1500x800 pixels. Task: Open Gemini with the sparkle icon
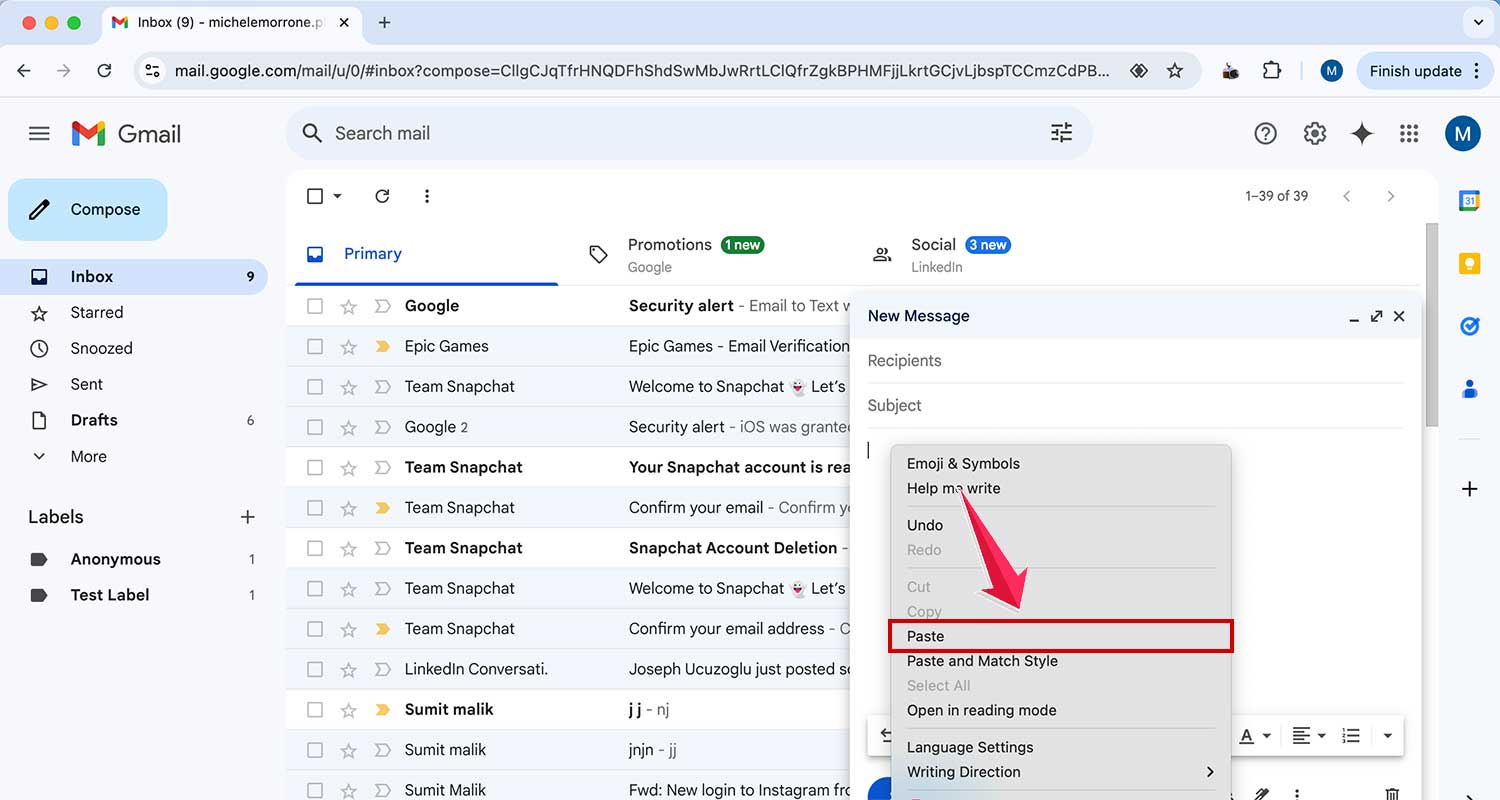tap(1362, 132)
